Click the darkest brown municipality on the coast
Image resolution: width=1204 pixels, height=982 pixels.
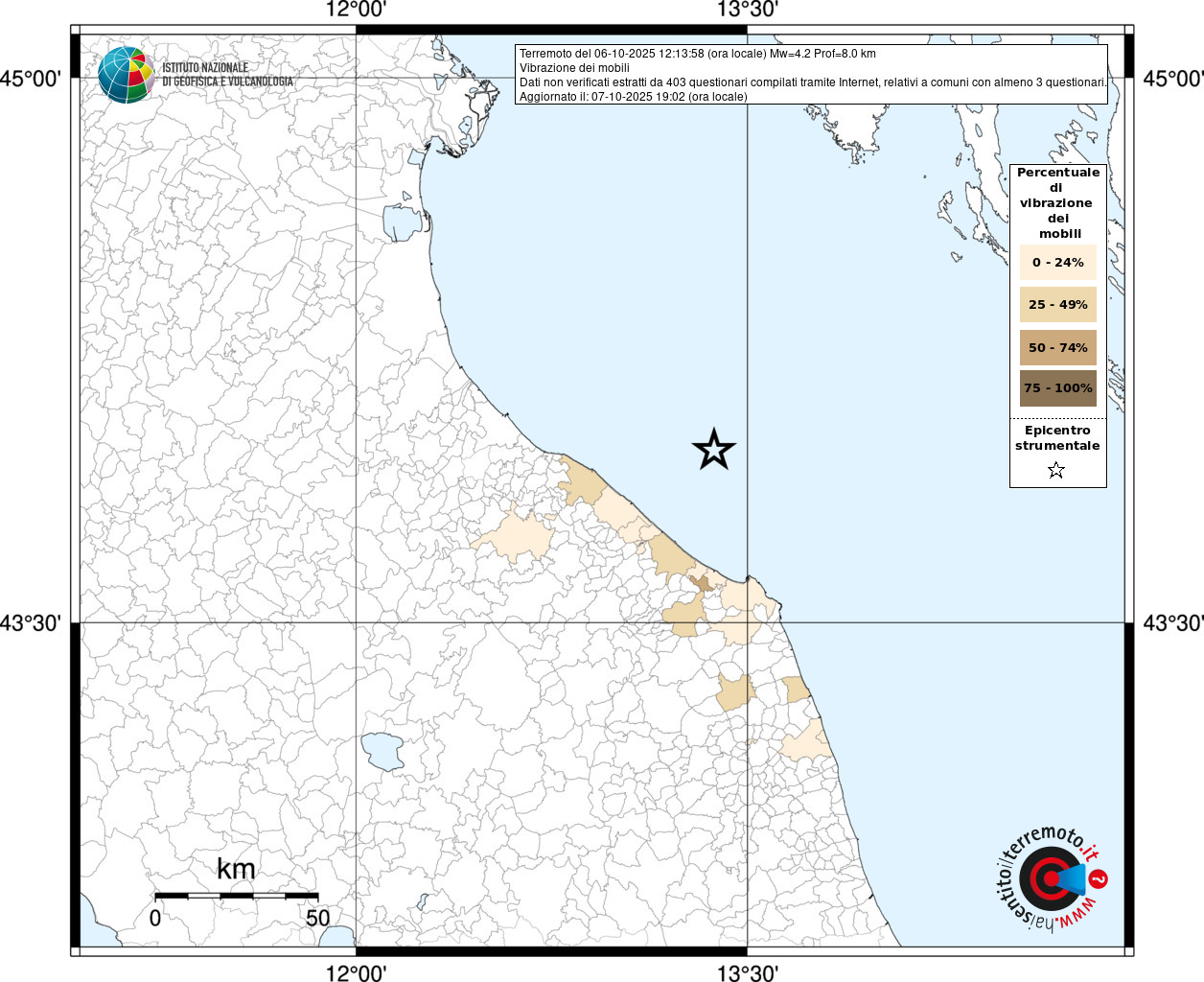point(701,582)
